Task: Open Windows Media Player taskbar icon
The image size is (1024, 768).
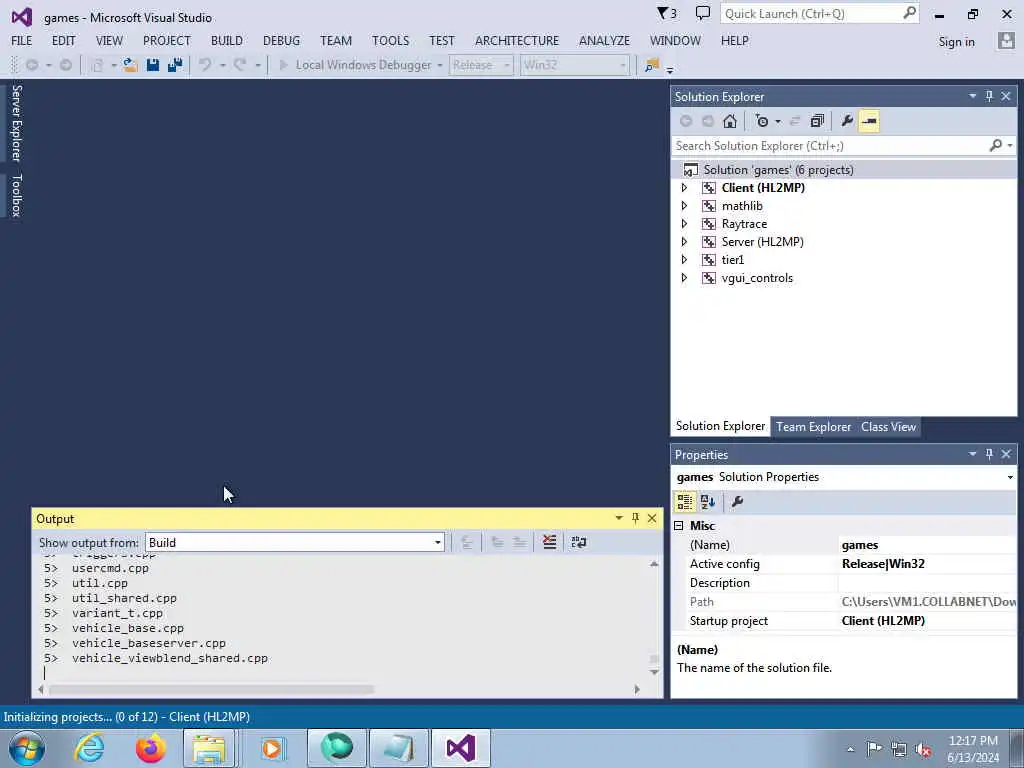Action: [x=272, y=748]
